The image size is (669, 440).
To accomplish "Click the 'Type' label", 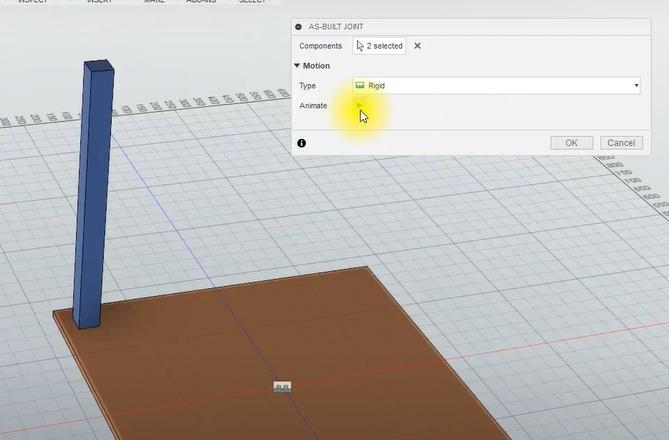I will point(307,86).
